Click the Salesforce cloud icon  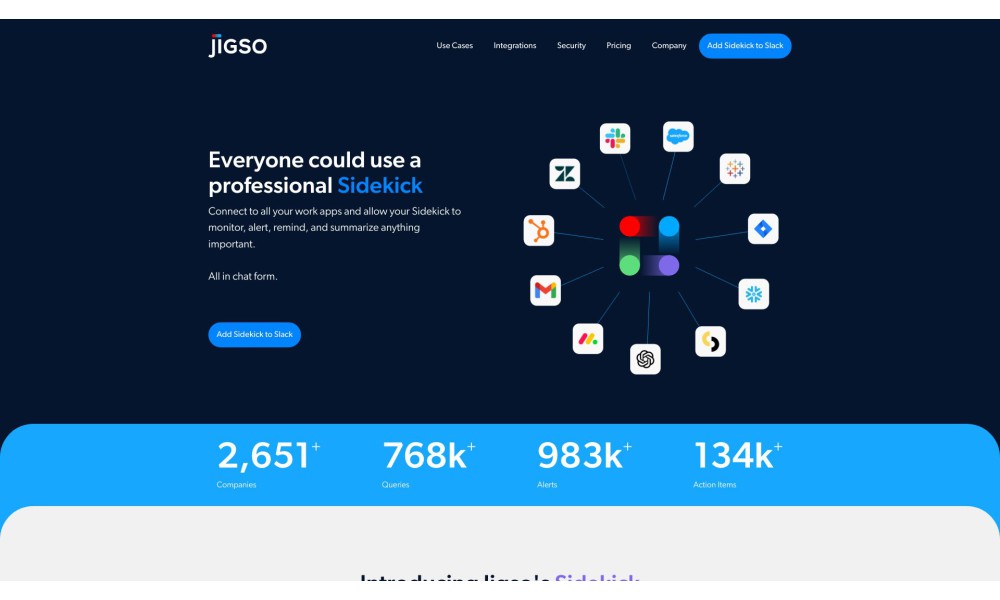[678, 136]
